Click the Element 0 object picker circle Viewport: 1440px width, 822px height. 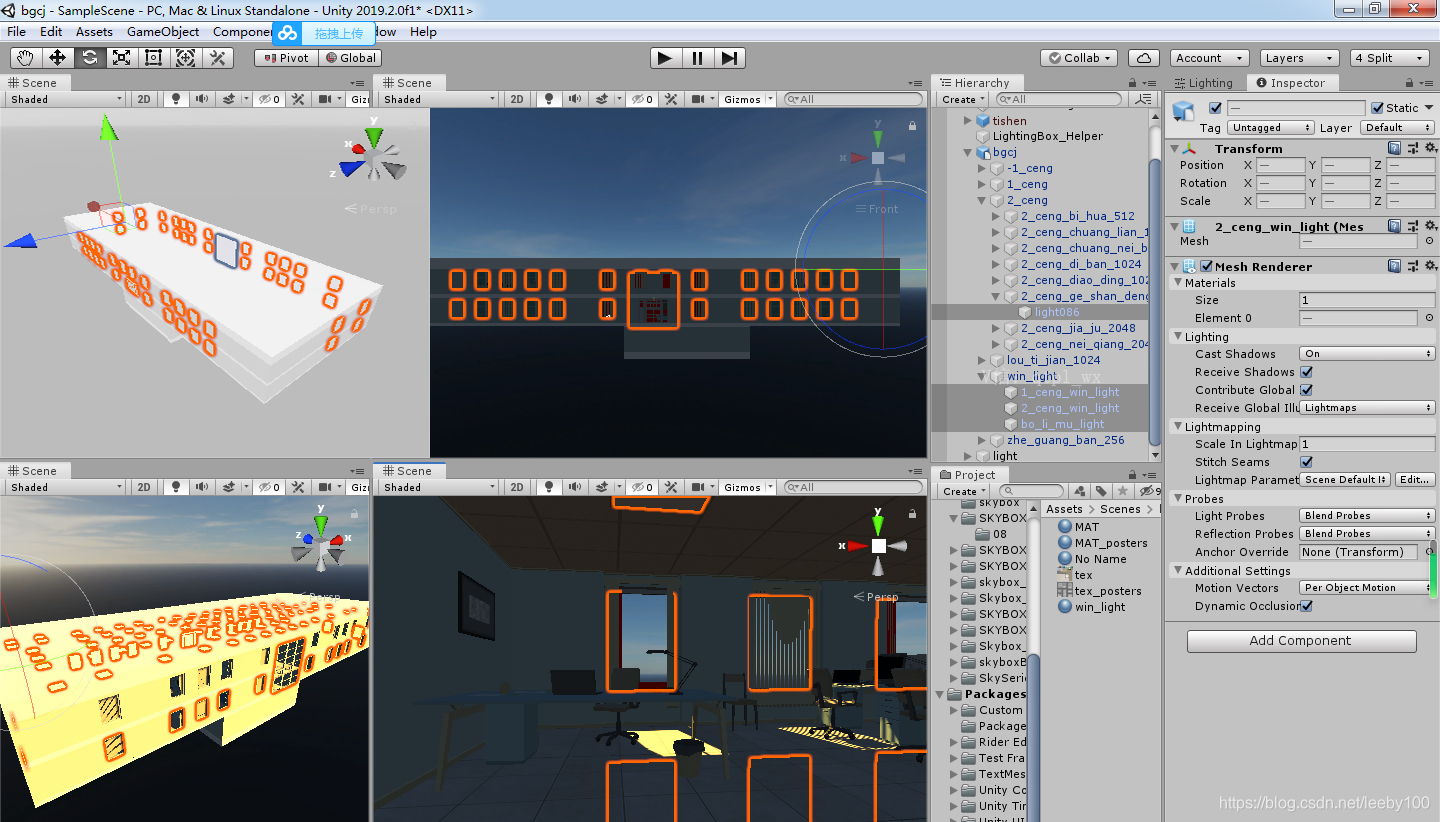tap(1430, 318)
